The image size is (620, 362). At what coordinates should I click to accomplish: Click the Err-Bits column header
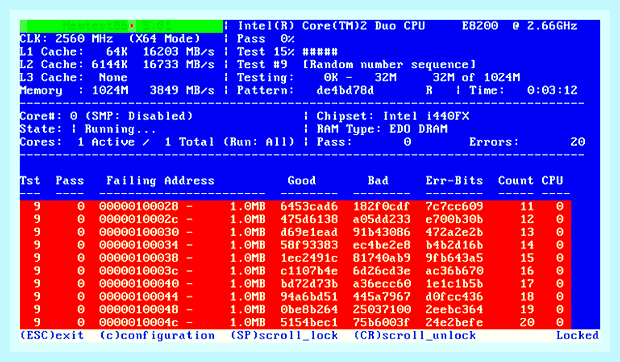click(454, 181)
